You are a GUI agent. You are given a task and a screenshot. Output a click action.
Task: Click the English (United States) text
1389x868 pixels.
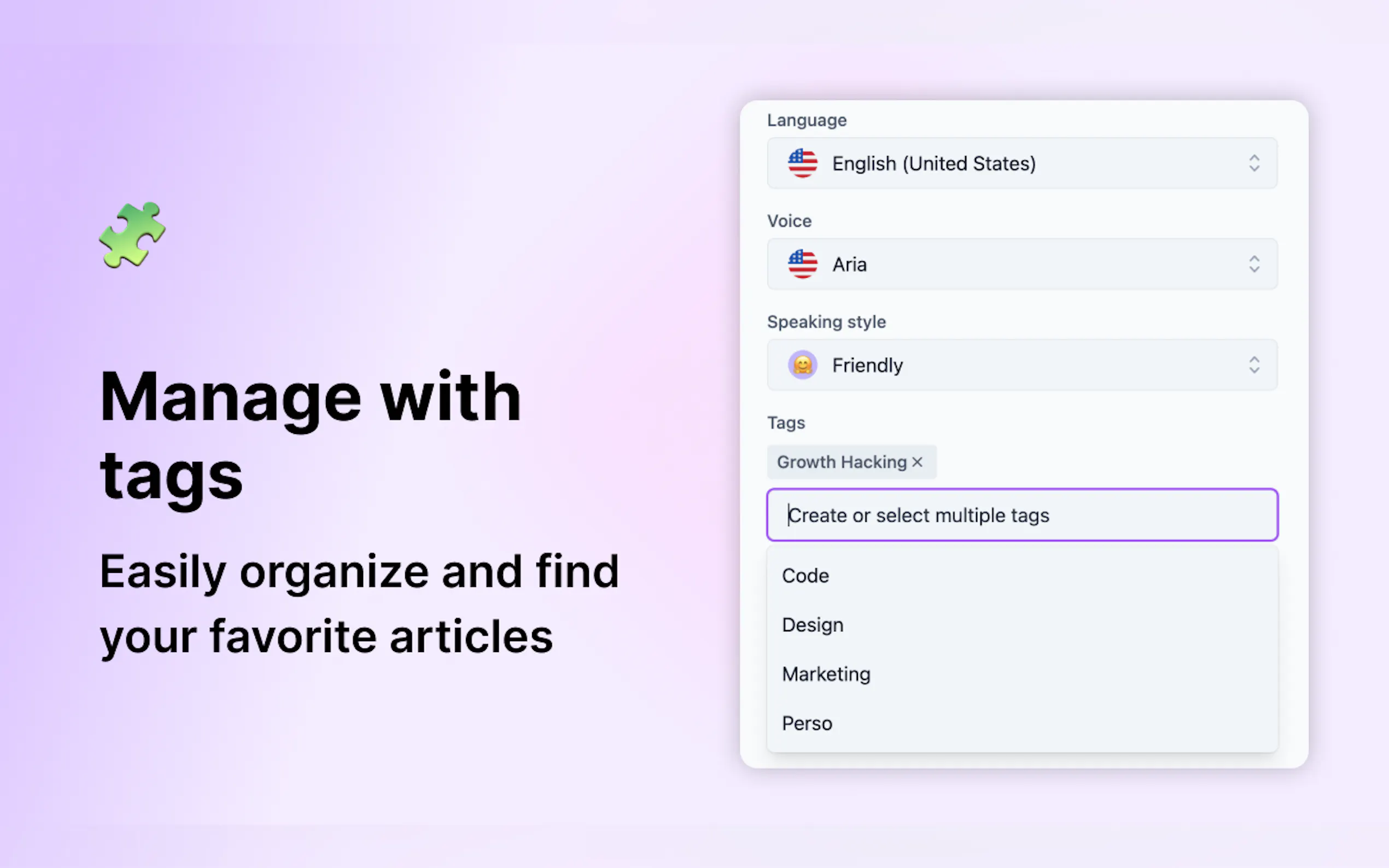click(933, 163)
